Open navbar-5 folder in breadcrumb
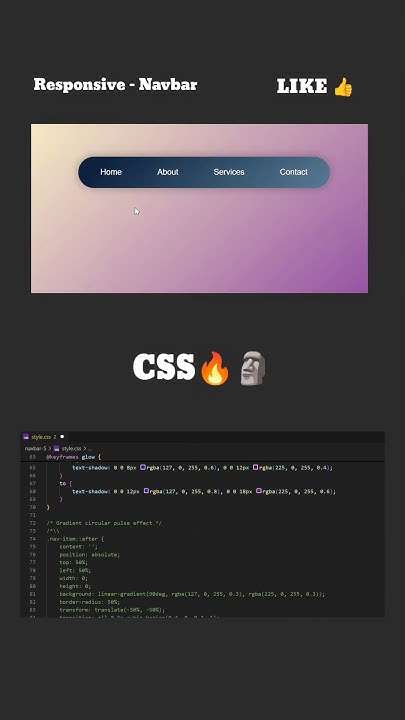Screen dimensions: 405x720 [x=35, y=448]
